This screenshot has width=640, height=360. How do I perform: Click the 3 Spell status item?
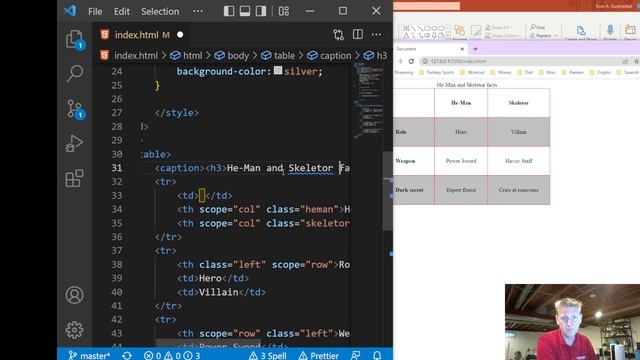pyautogui.click(x=268, y=356)
